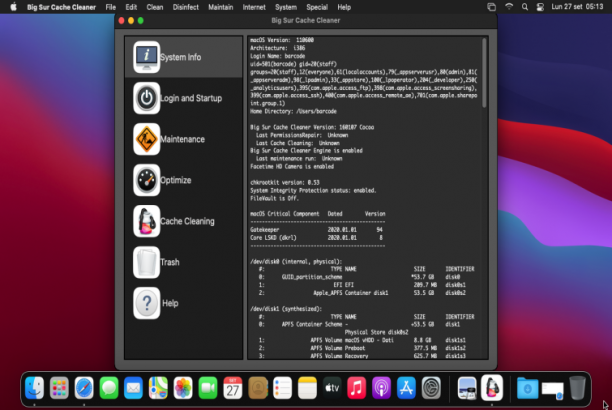Click the Gatekeeper component row

[x=317, y=230]
